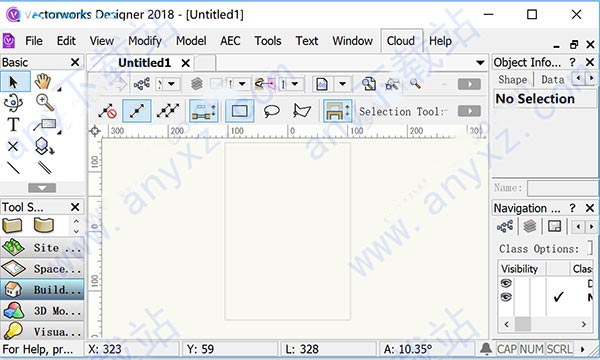Click the origin crosshair at ruler corner
Screen dimensions: 600x360
tap(95, 131)
